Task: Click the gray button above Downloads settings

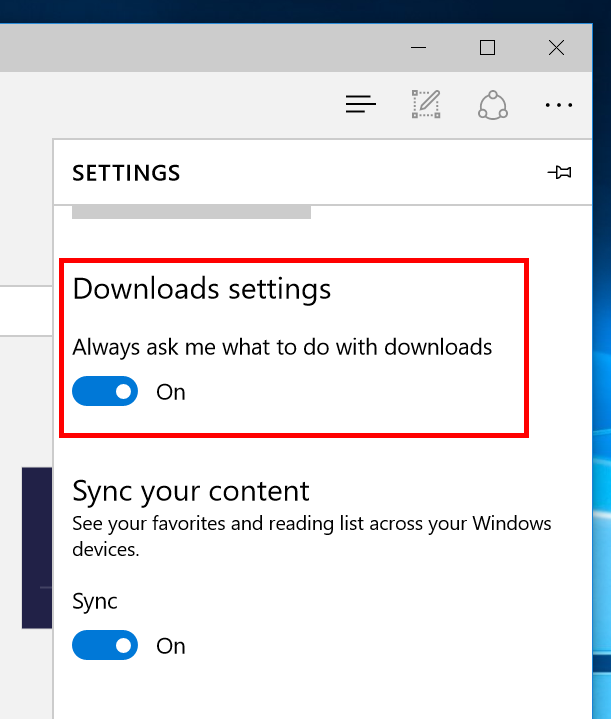Action: coord(191,212)
